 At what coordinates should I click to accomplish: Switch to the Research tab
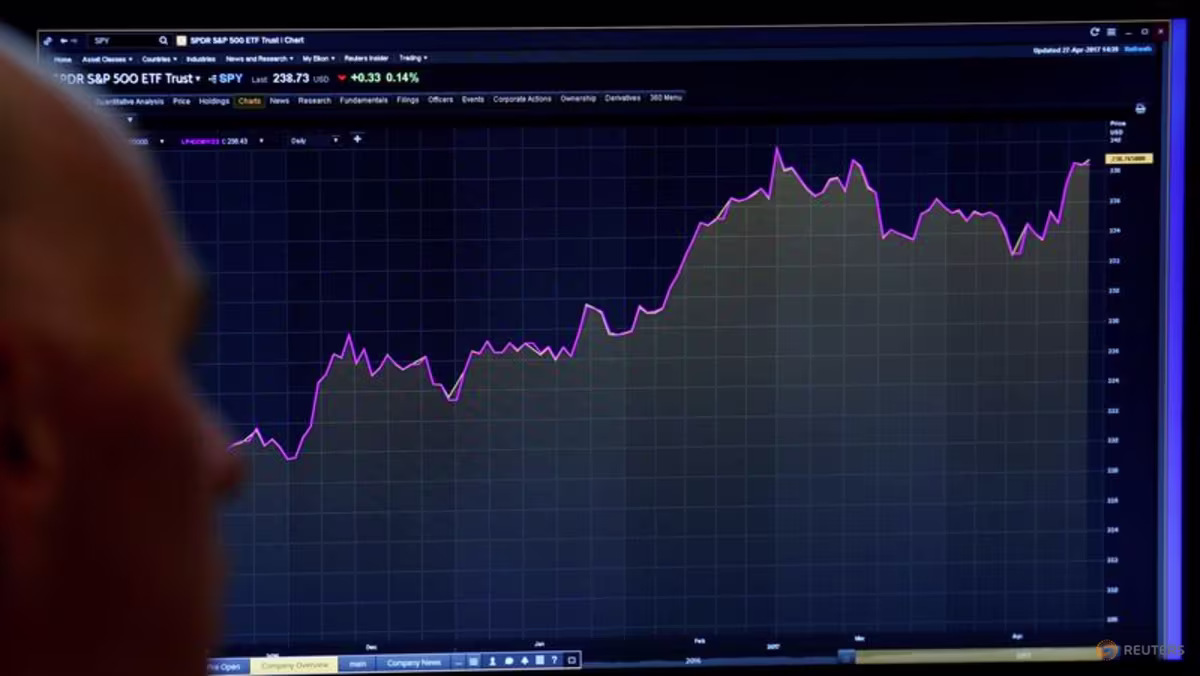(314, 101)
